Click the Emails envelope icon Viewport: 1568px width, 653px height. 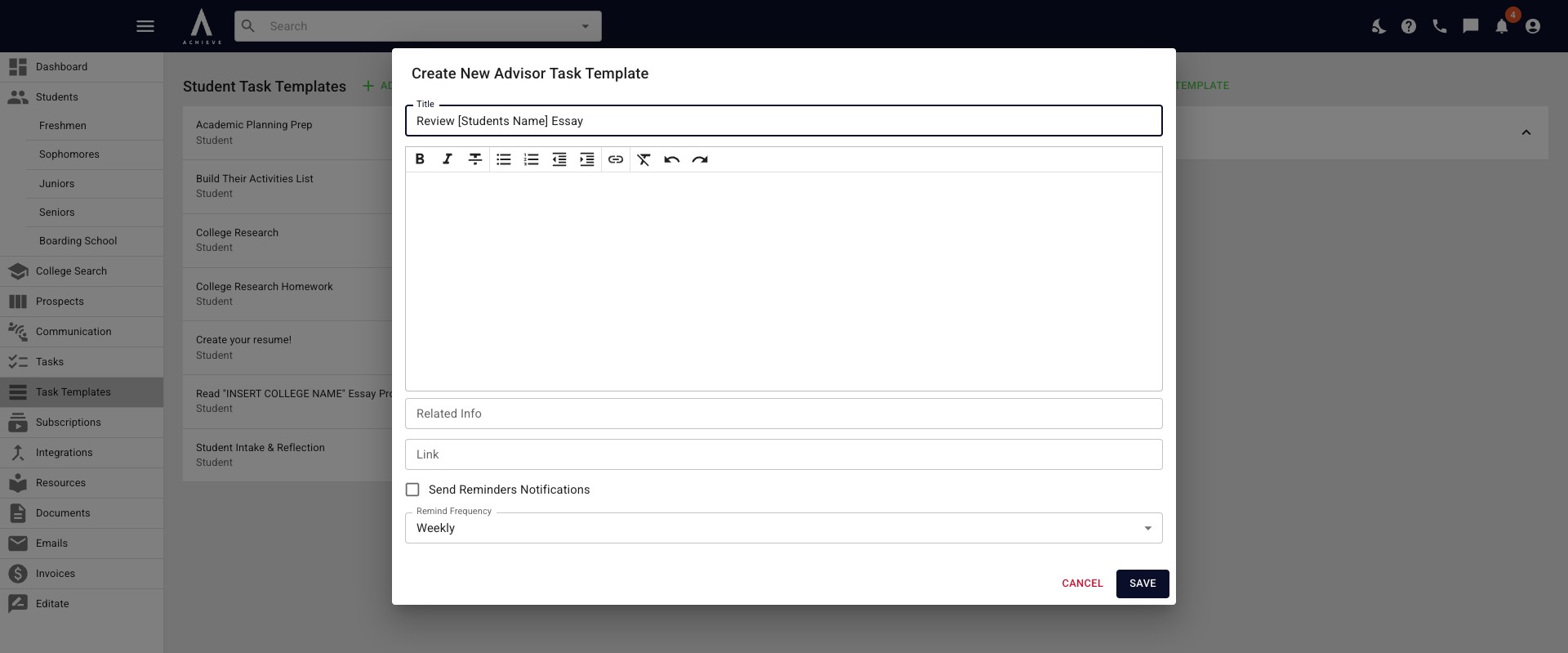coord(18,543)
